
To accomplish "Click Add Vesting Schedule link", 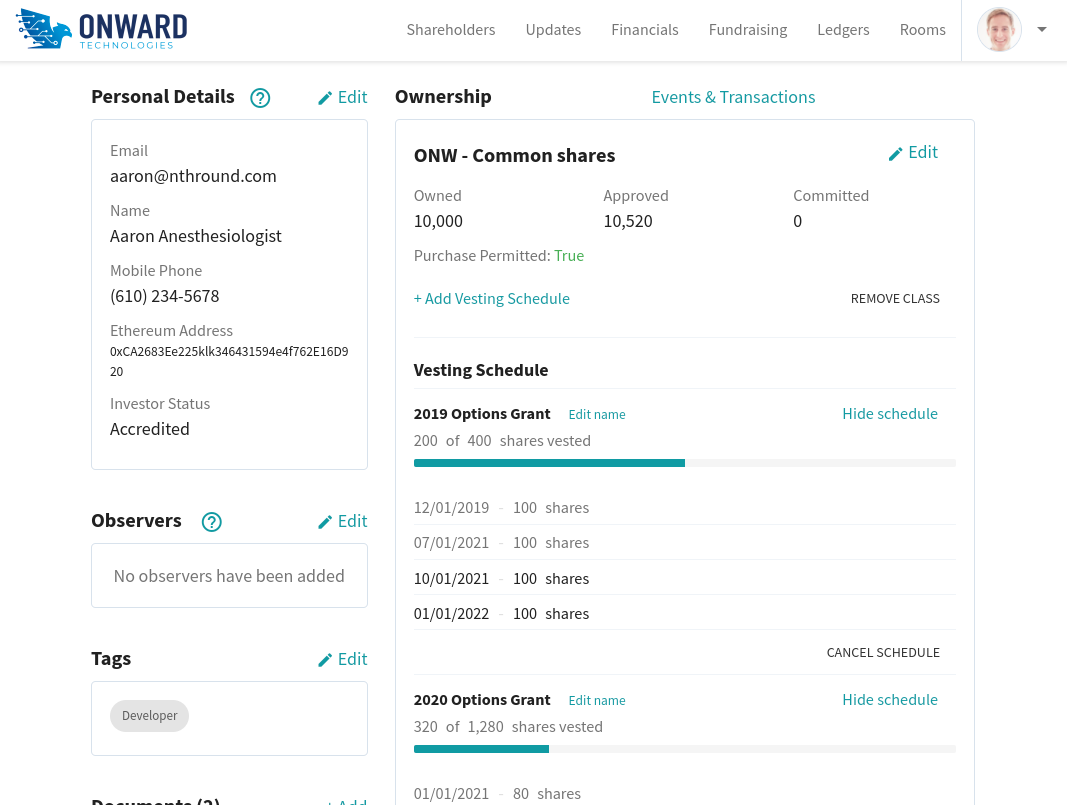I will pos(491,299).
